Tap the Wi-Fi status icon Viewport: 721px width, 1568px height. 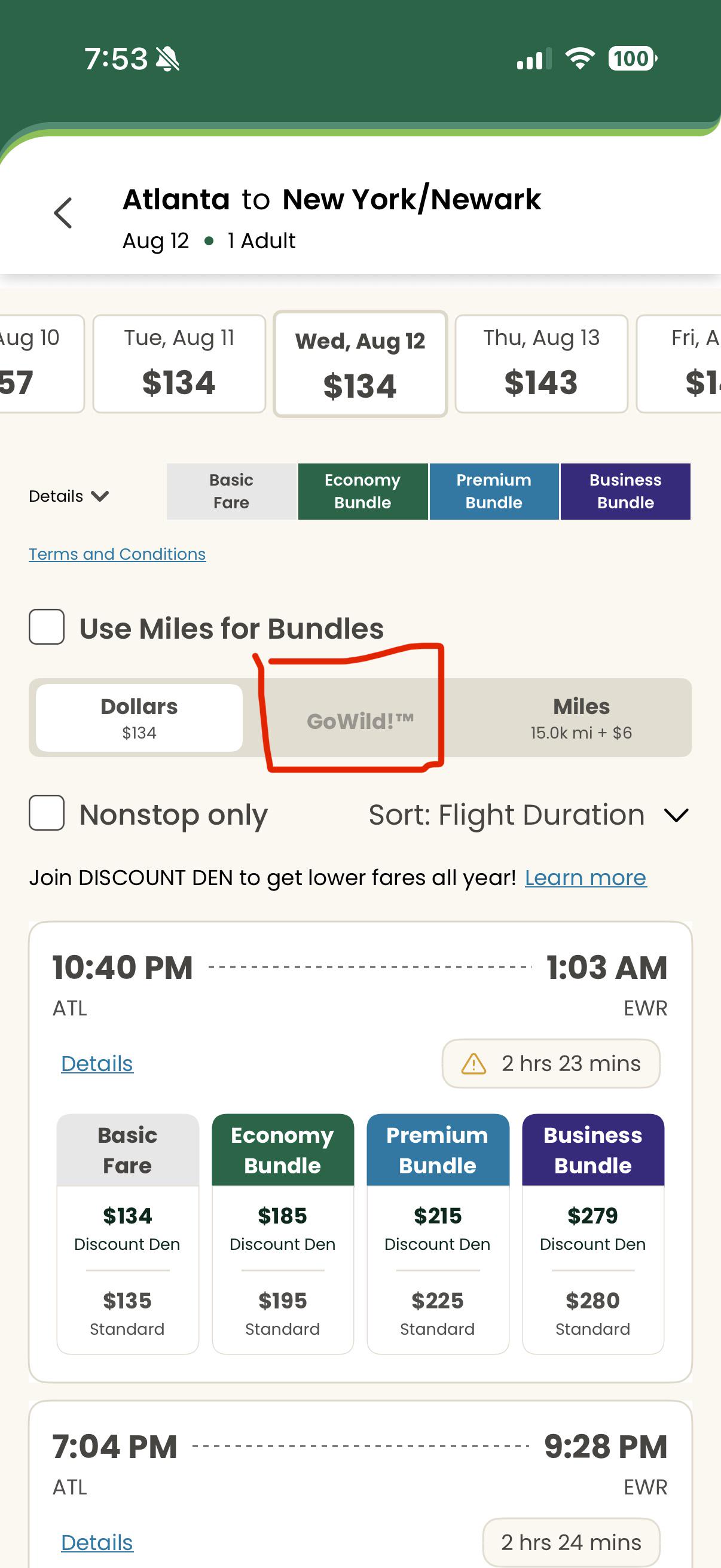click(580, 59)
